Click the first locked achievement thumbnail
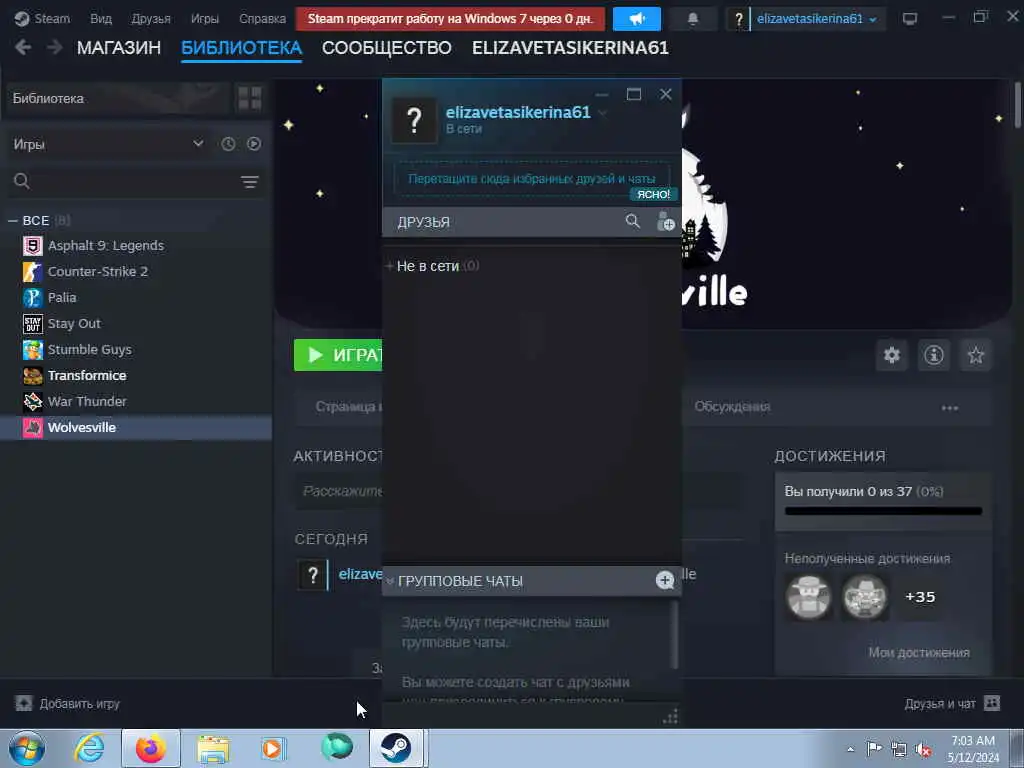Viewport: 1024px width, 768px height. click(808, 597)
